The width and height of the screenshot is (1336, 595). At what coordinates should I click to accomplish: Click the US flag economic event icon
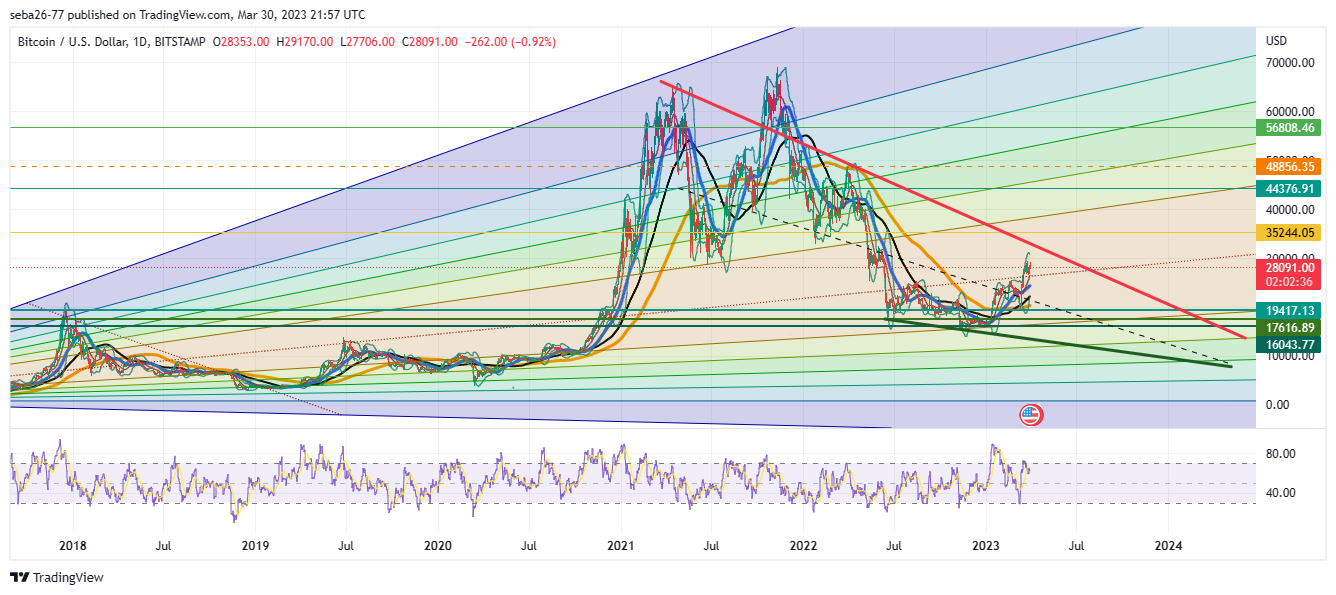click(1031, 413)
